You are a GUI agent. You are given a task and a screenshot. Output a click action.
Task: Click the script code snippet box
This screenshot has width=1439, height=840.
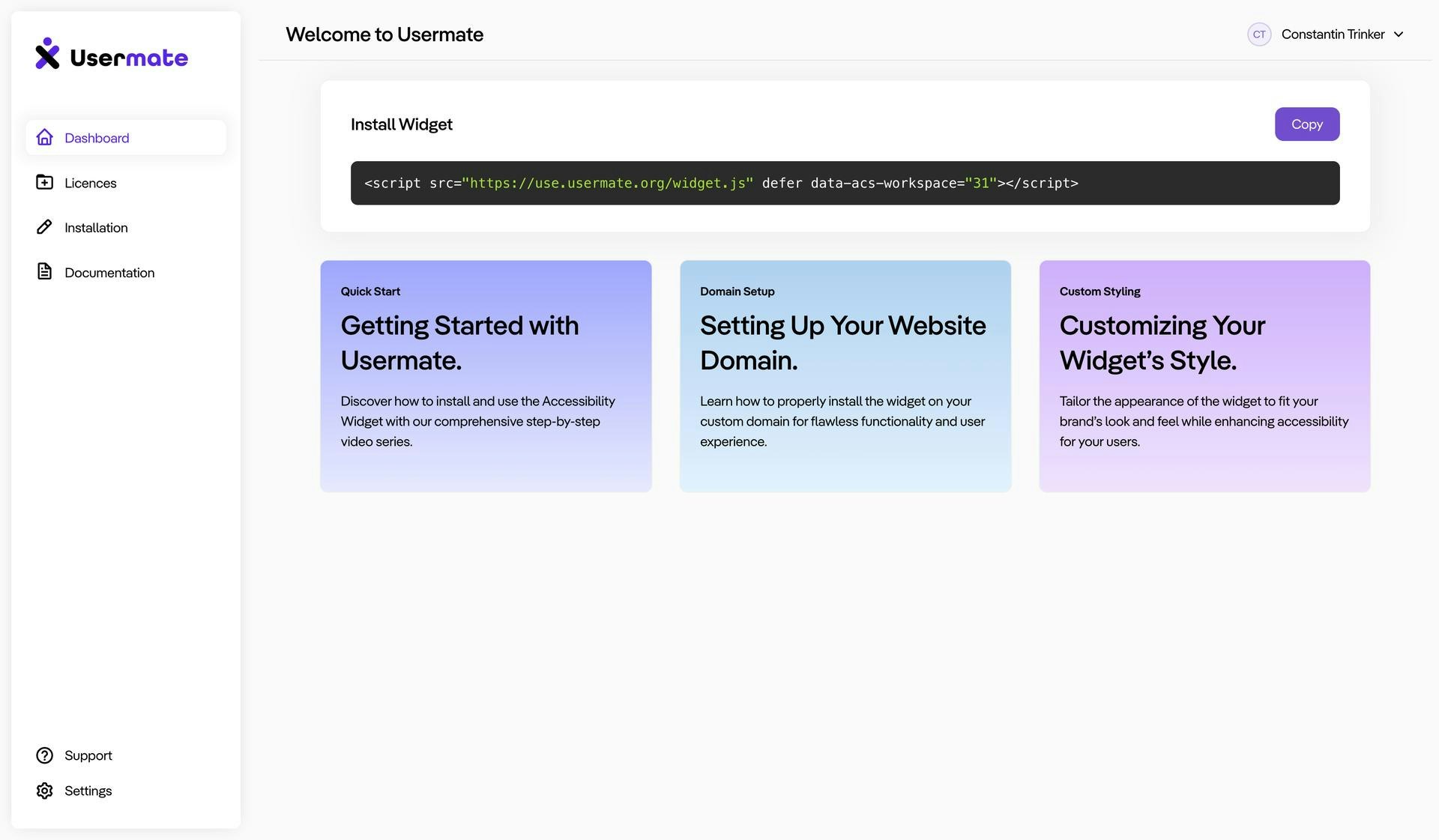845,183
